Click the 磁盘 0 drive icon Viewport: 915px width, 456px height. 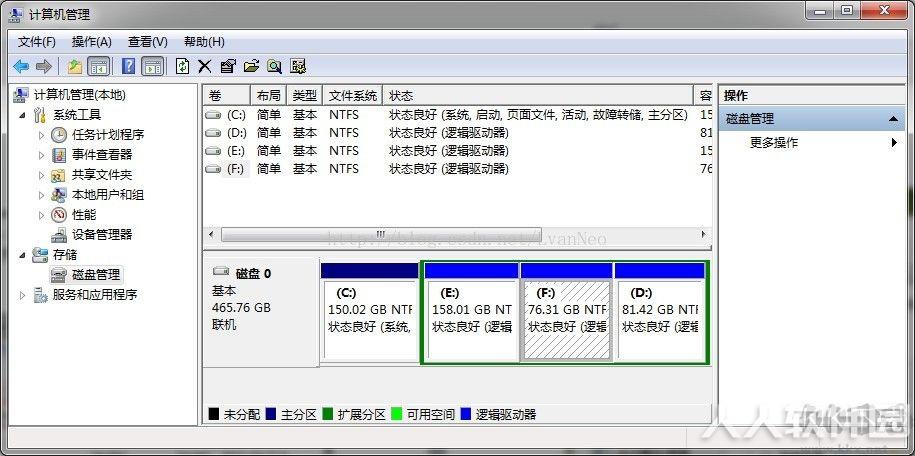(221, 271)
